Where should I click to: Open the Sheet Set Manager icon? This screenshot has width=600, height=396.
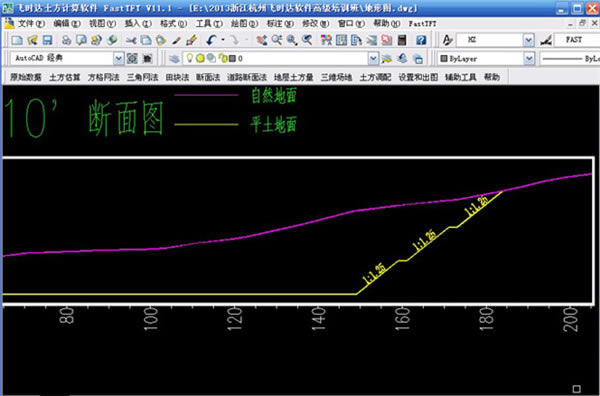371,40
